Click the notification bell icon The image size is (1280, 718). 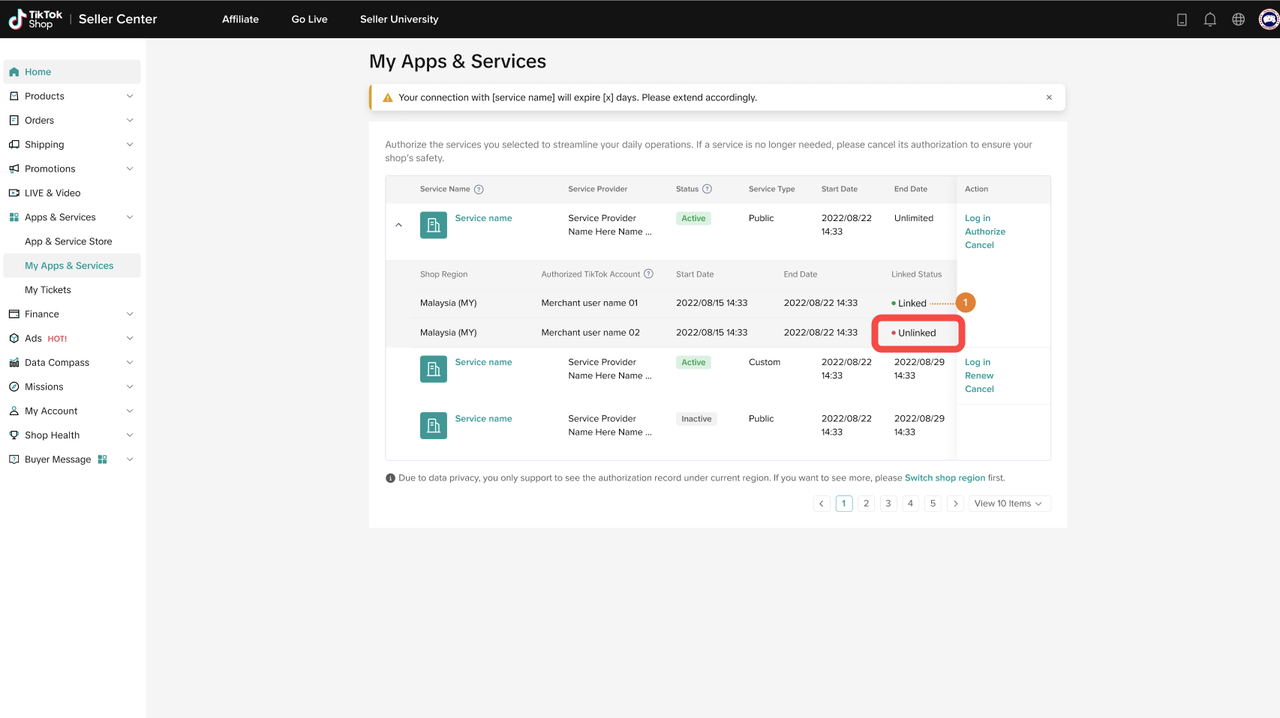tap(1210, 19)
